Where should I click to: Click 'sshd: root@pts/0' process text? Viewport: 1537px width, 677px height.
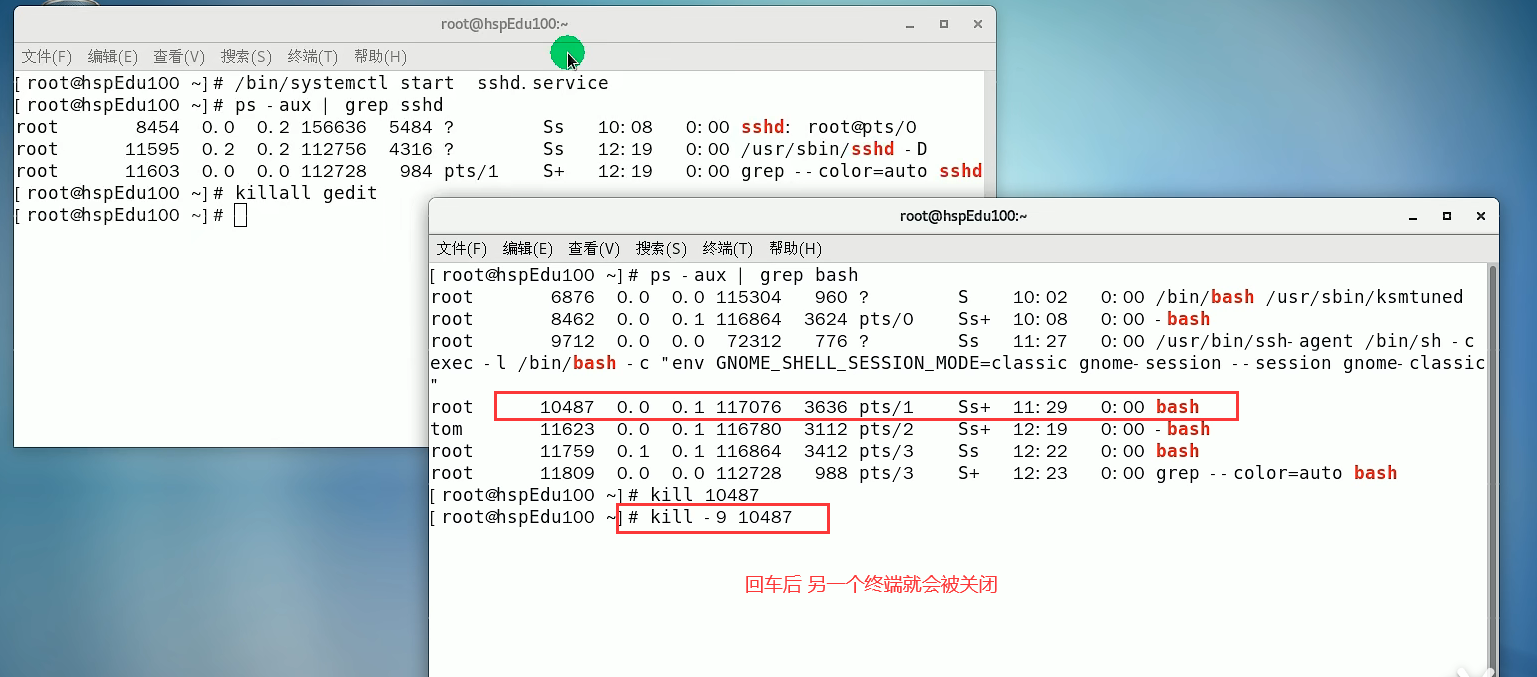[x=828, y=127]
